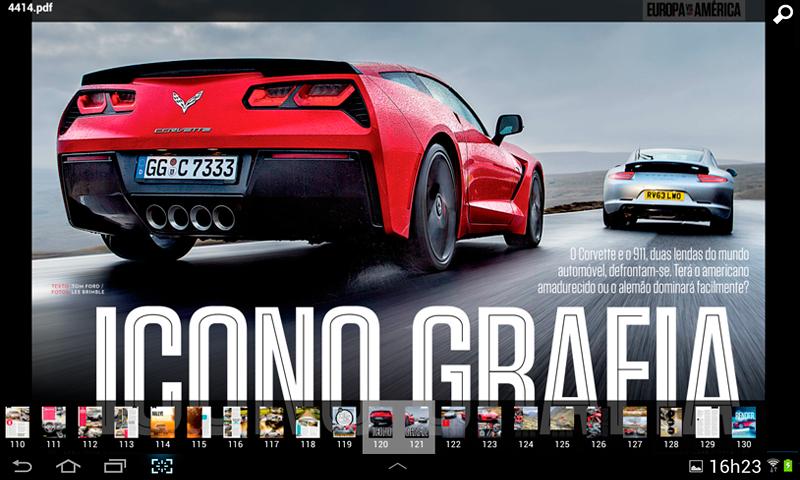Select the highlighted page 120 thumbnail
Viewport: 800px width, 480px height.
tap(381, 422)
